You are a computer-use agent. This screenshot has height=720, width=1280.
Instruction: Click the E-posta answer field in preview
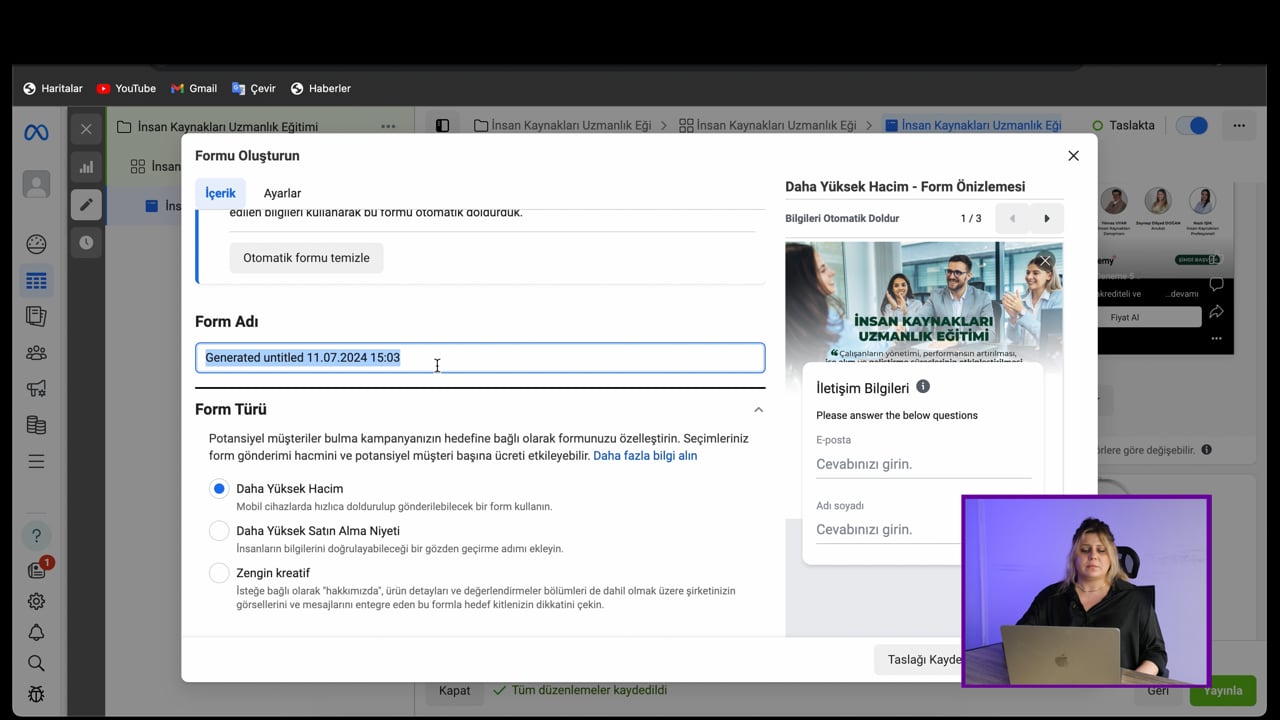coord(923,464)
